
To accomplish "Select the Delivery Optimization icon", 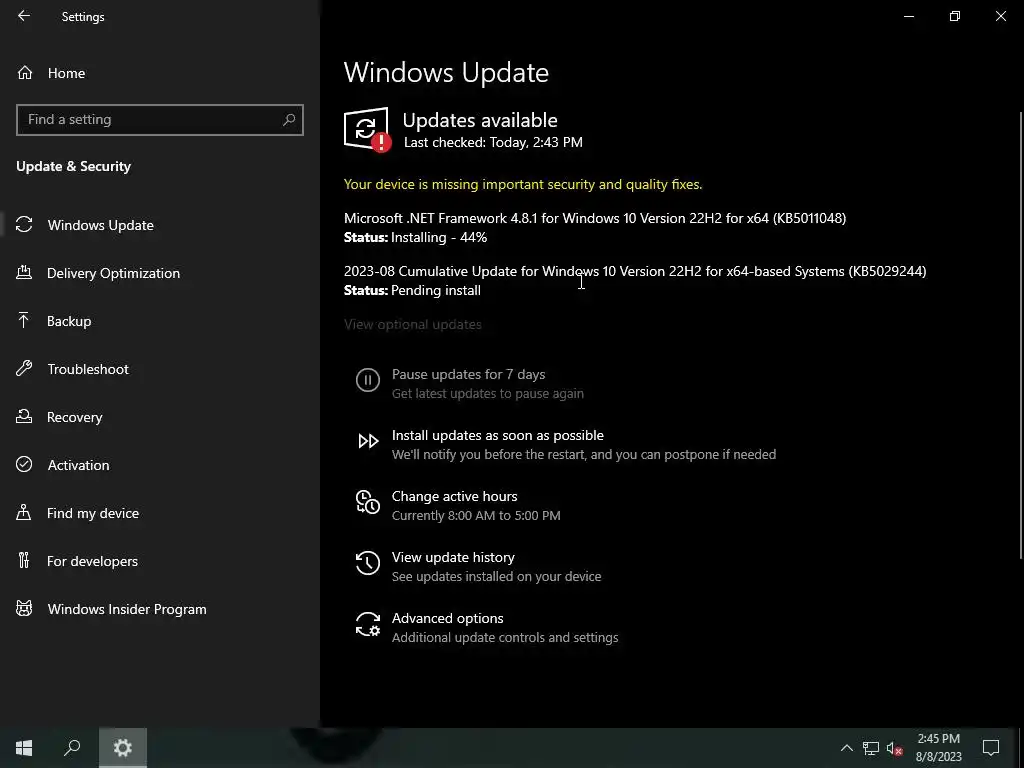I will [24, 272].
